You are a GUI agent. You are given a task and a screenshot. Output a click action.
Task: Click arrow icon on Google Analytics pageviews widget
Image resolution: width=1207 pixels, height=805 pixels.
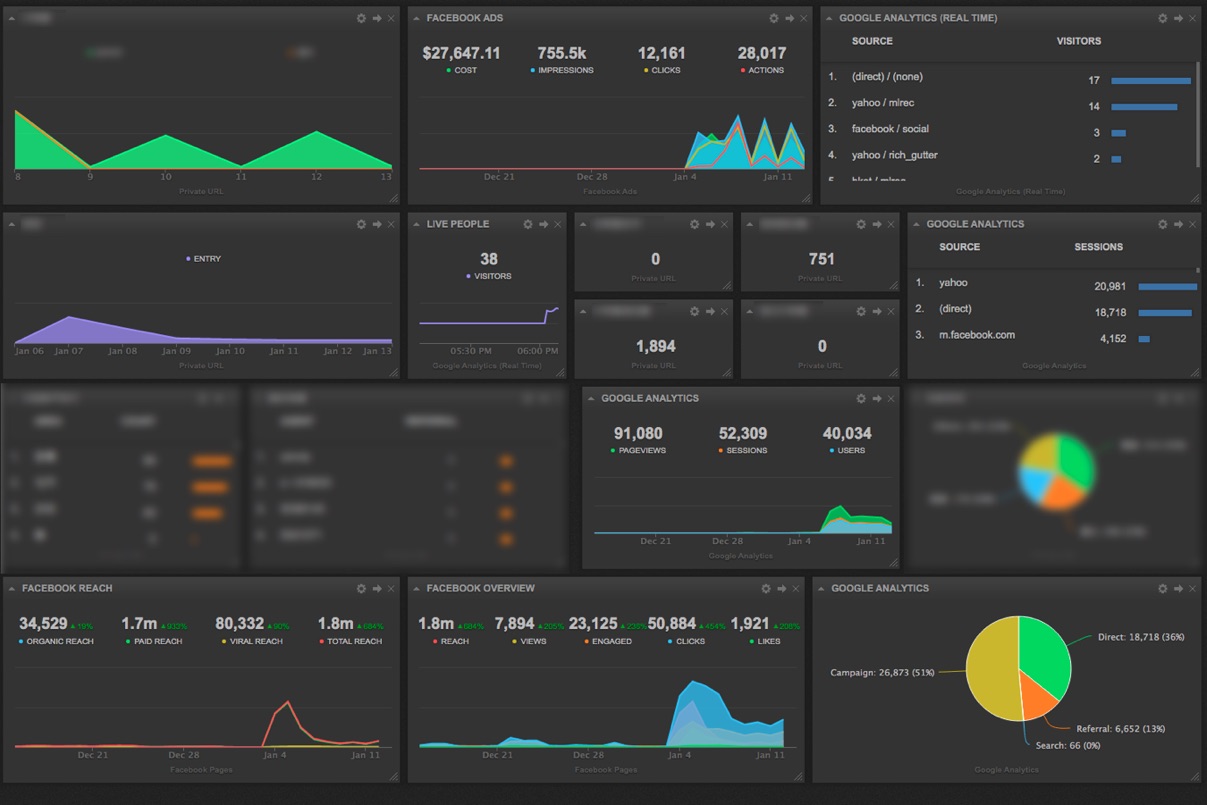click(x=877, y=398)
